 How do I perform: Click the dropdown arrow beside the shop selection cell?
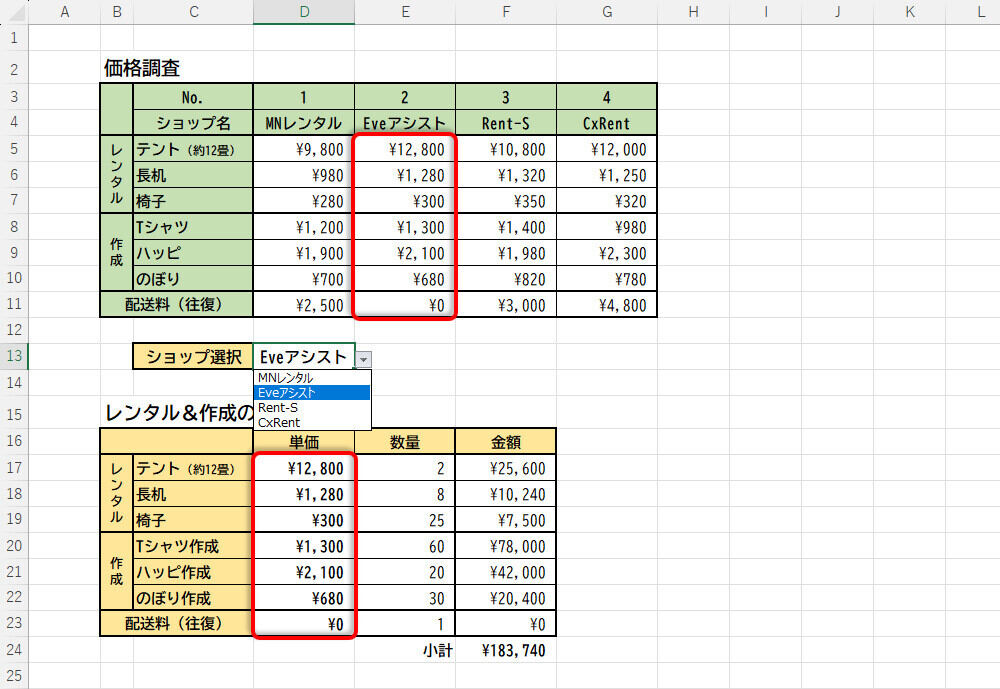[364, 358]
